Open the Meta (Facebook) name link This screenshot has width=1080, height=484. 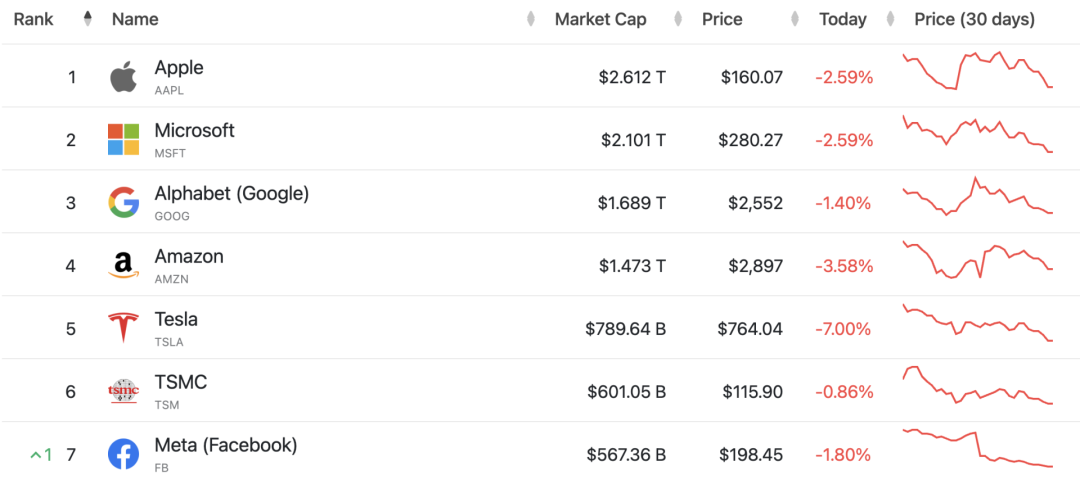click(x=225, y=445)
